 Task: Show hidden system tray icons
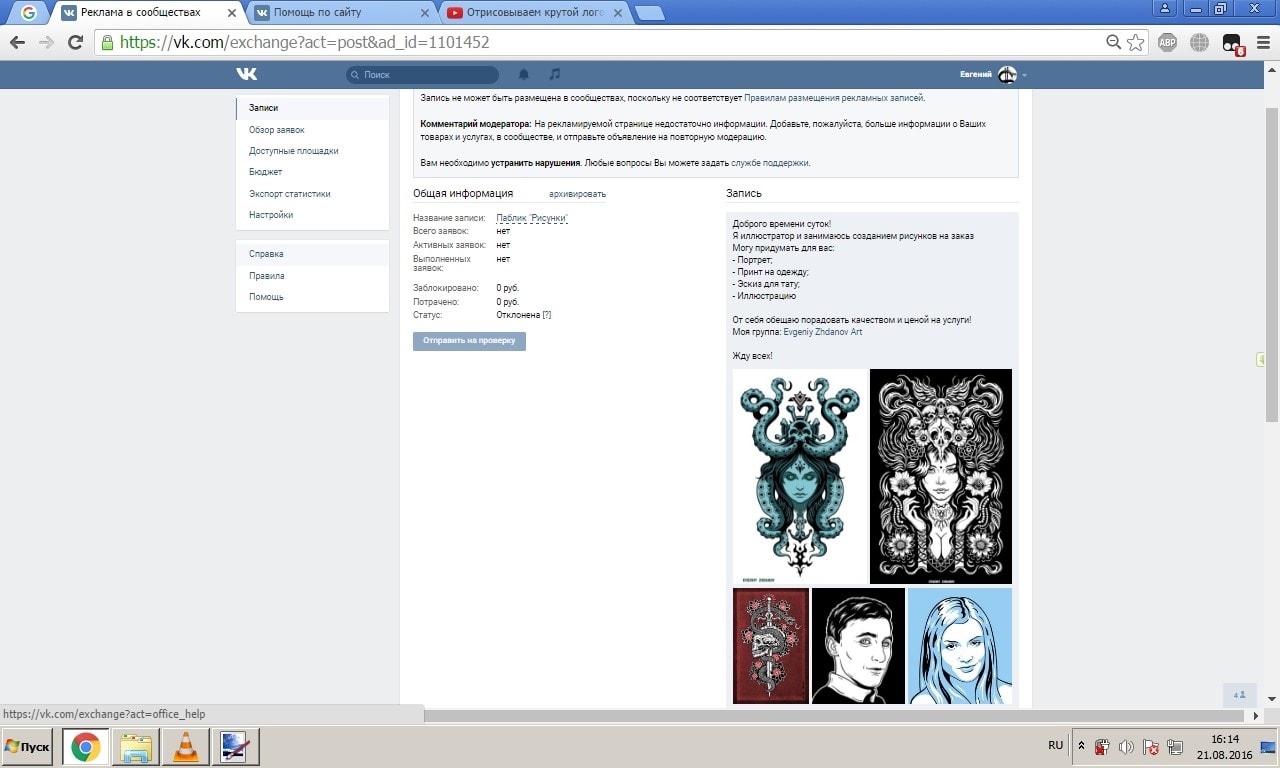click(x=1081, y=746)
